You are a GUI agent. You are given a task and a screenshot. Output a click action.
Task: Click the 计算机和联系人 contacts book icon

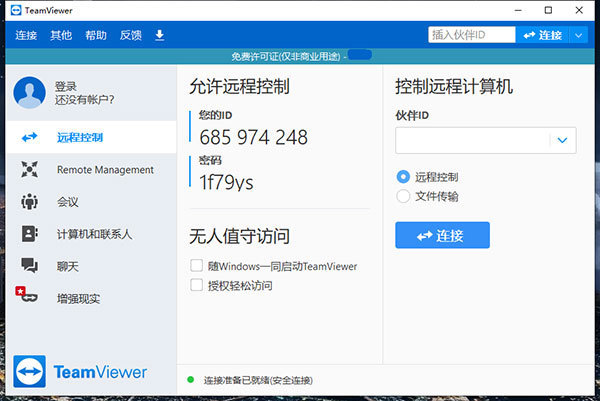[x=29, y=234]
